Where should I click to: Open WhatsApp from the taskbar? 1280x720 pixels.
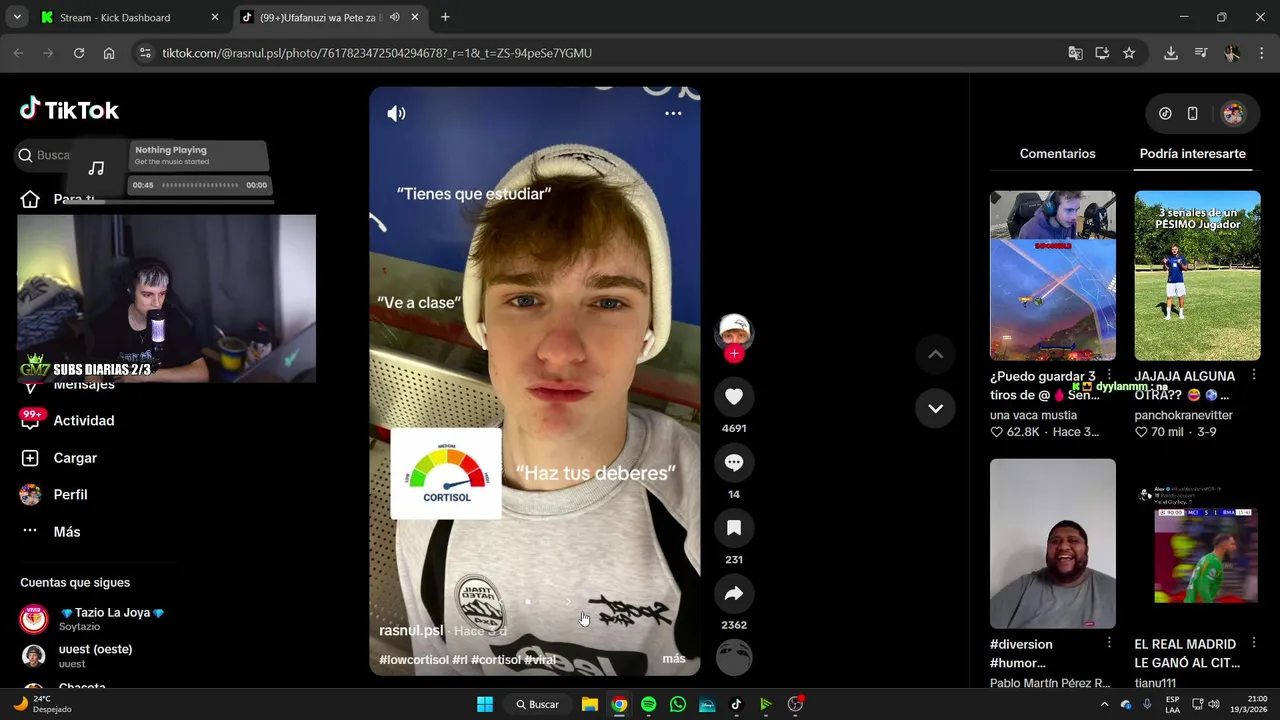pos(678,704)
